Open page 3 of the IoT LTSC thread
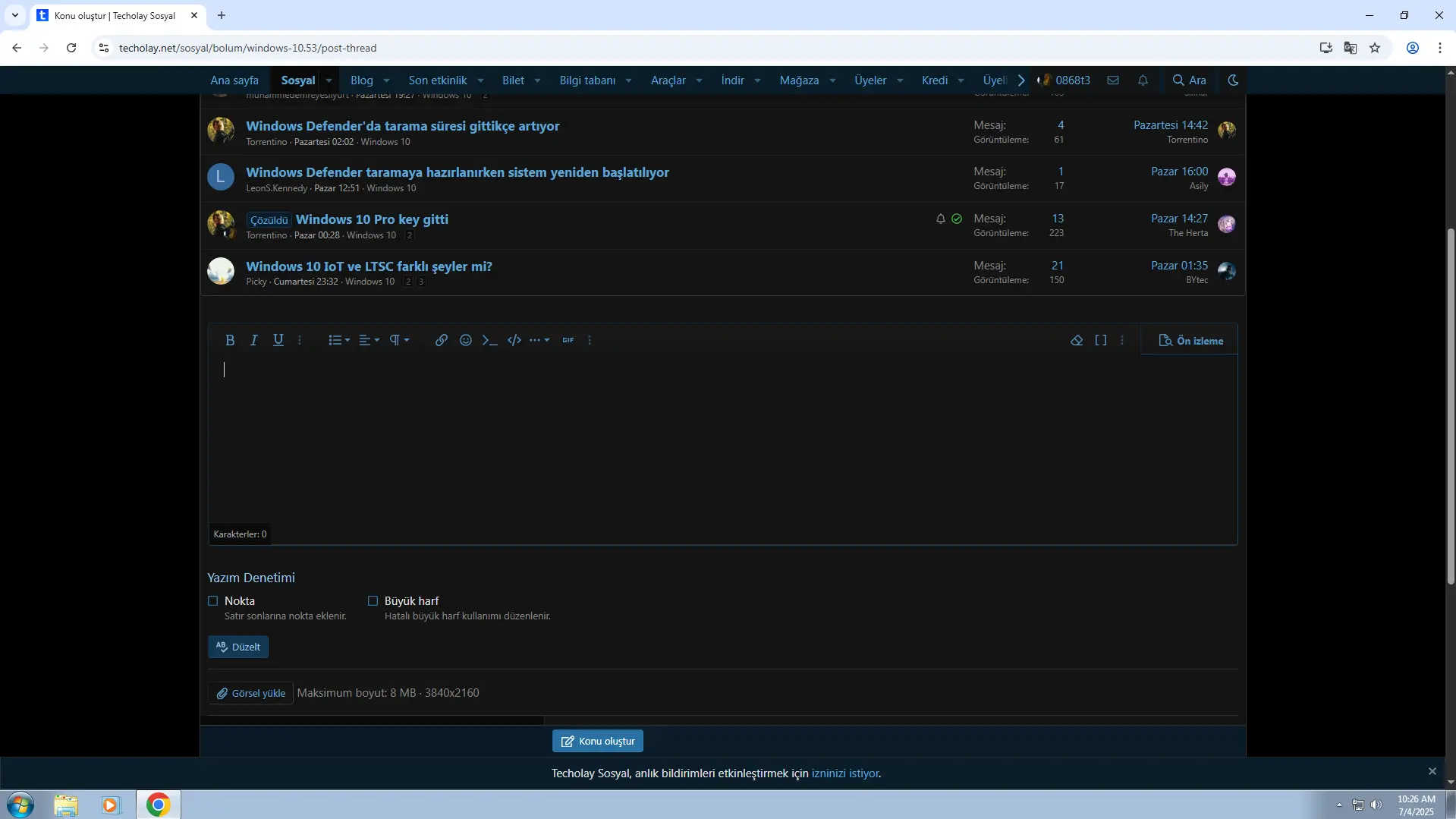Screen dimensions: 1456x819 coord(421,282)
